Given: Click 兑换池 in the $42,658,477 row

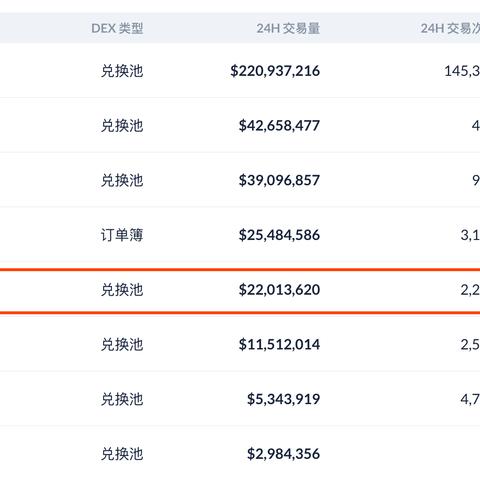Looking at the screenshot, I should 122,125.
